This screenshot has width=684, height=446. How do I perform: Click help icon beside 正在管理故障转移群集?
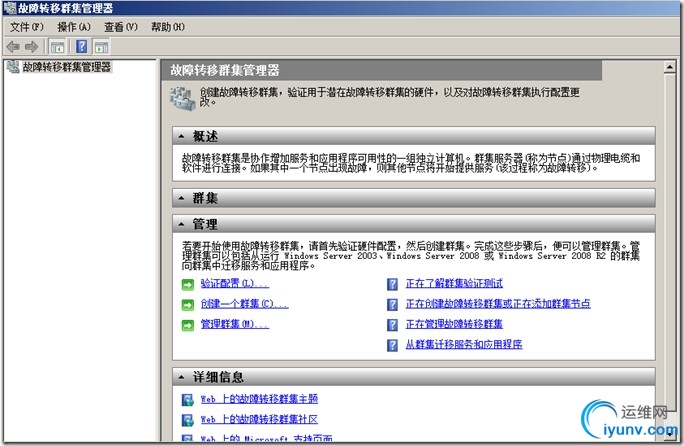click(392, 325)
